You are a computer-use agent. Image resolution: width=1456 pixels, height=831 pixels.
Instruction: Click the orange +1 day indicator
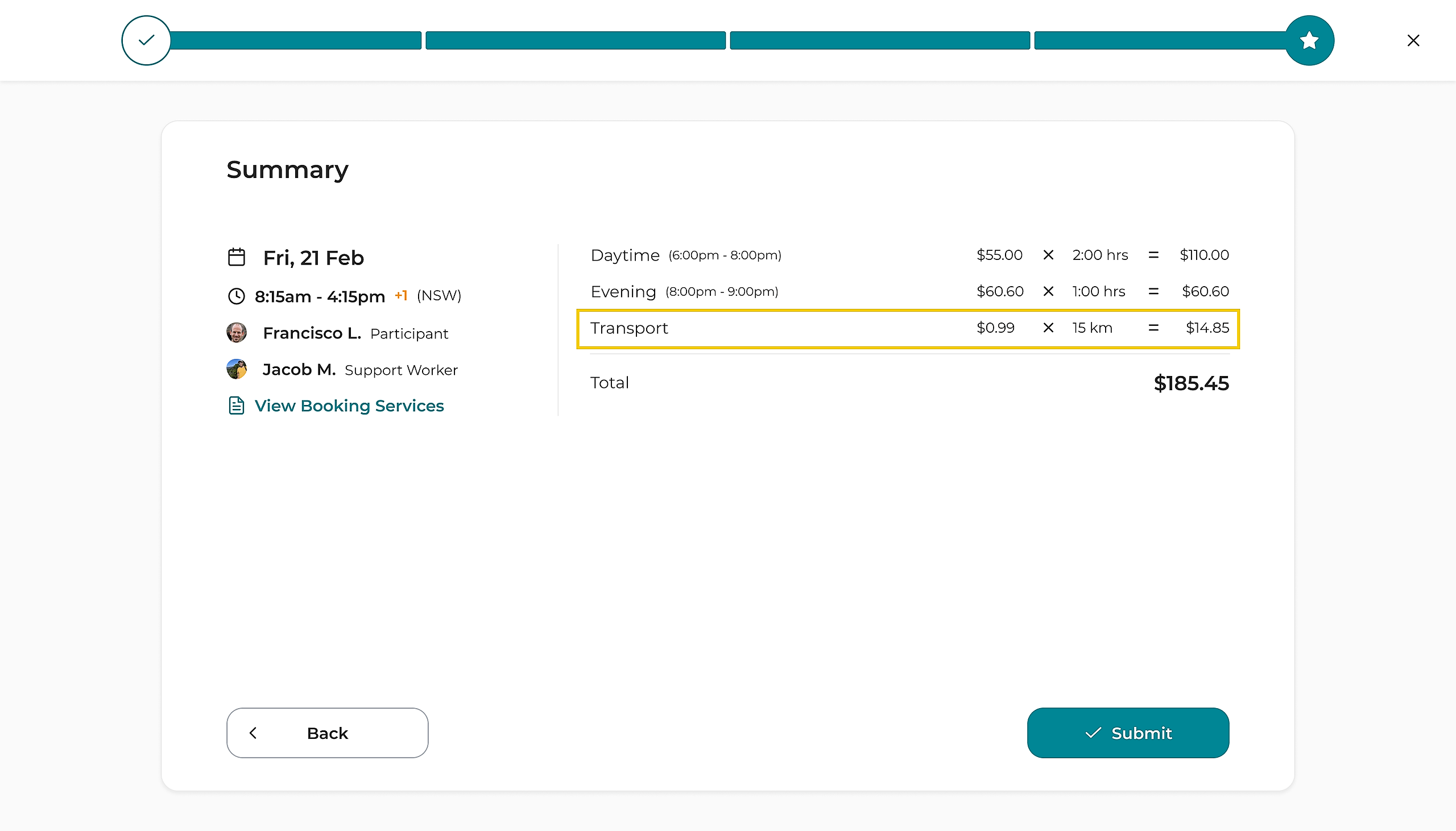point(400,295)
